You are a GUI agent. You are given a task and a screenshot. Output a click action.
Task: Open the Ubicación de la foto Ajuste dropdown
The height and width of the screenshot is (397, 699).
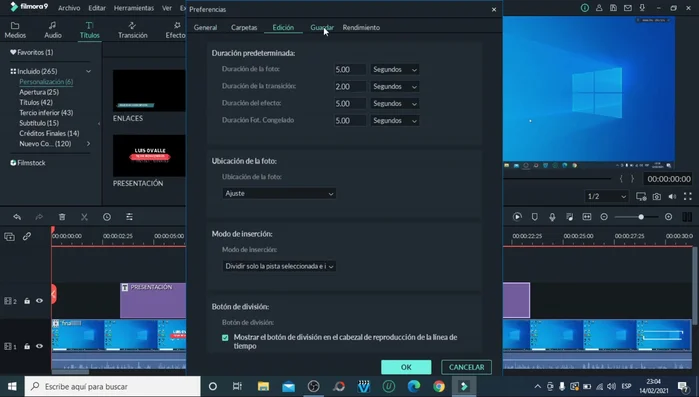279,193
